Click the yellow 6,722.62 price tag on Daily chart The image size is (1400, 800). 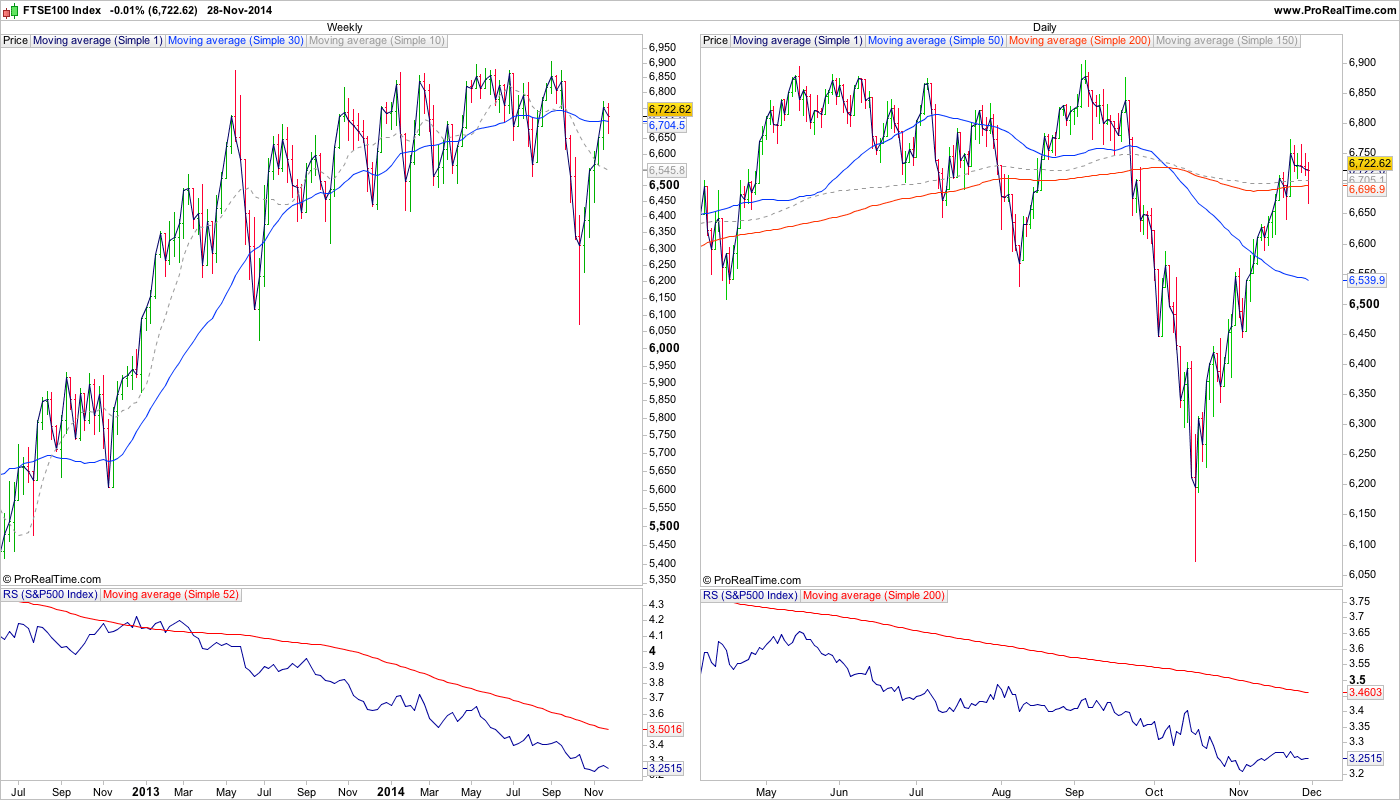click(1370, 163)
